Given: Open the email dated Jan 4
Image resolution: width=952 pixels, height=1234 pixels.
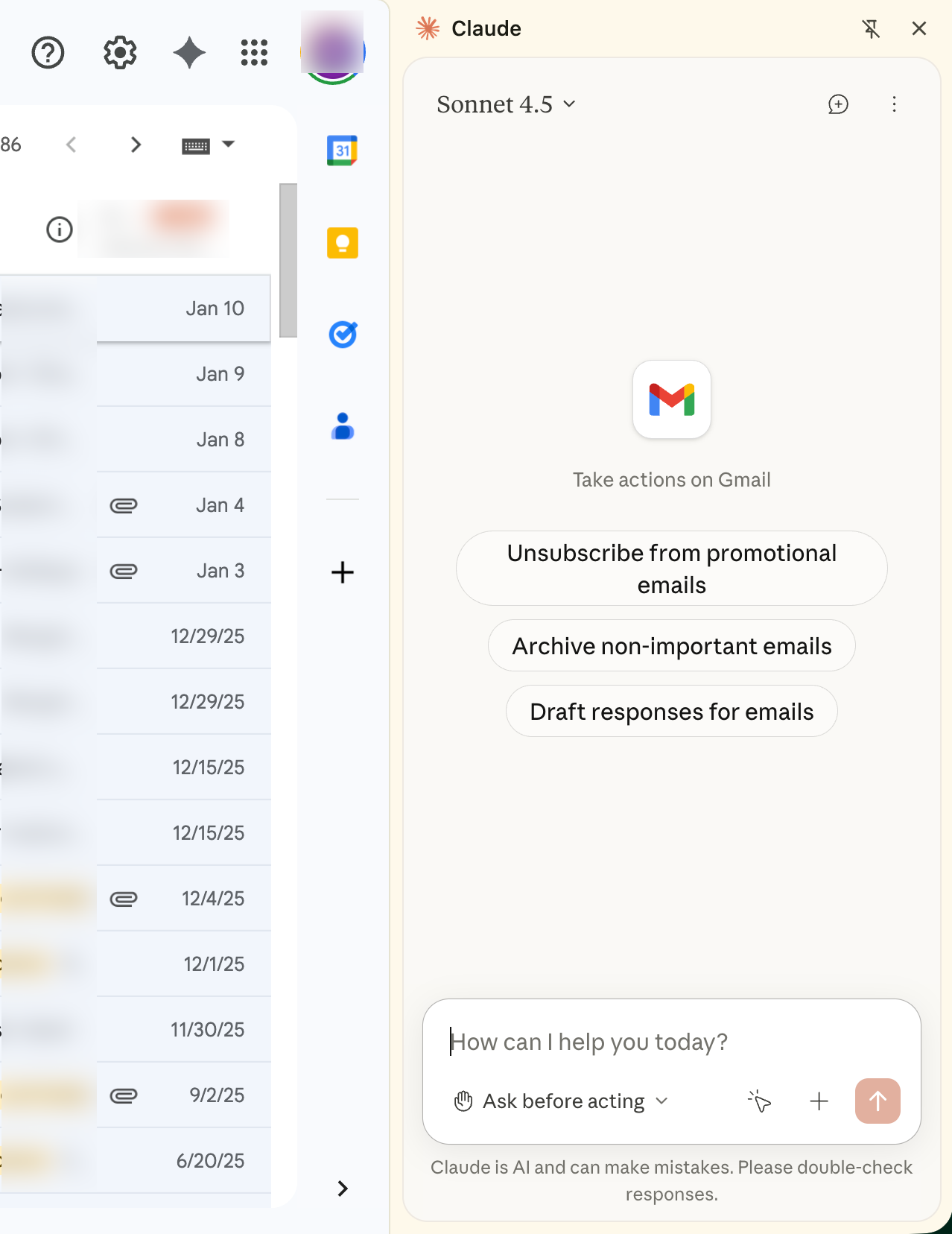Looking at the screenshot, I should [x=135, y=505].
